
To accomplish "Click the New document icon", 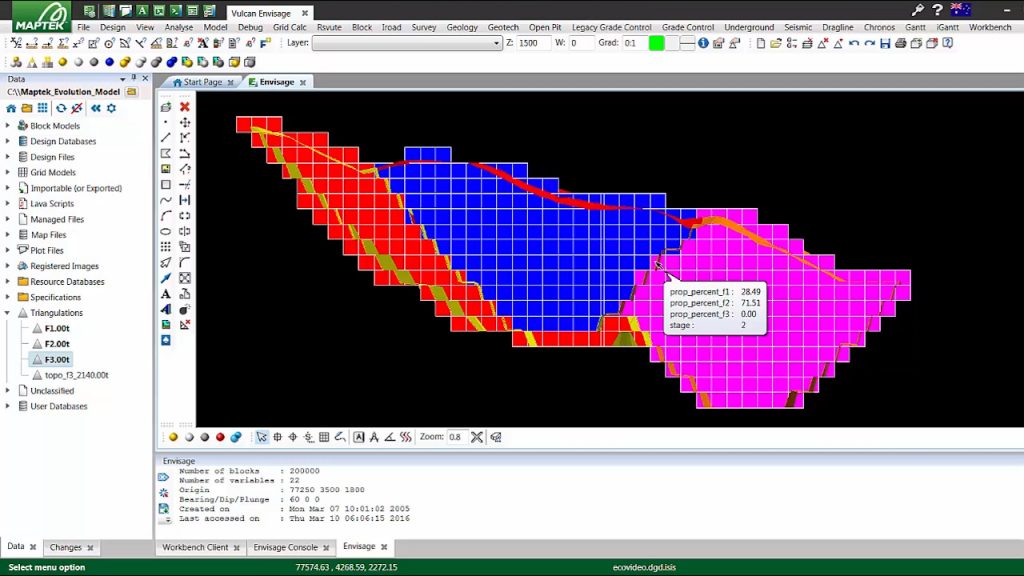I will coord(760,43).
